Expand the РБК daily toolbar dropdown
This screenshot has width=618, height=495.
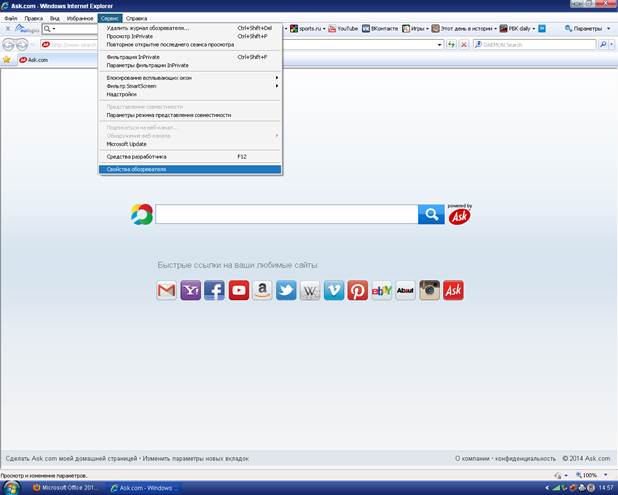point(534,29)
